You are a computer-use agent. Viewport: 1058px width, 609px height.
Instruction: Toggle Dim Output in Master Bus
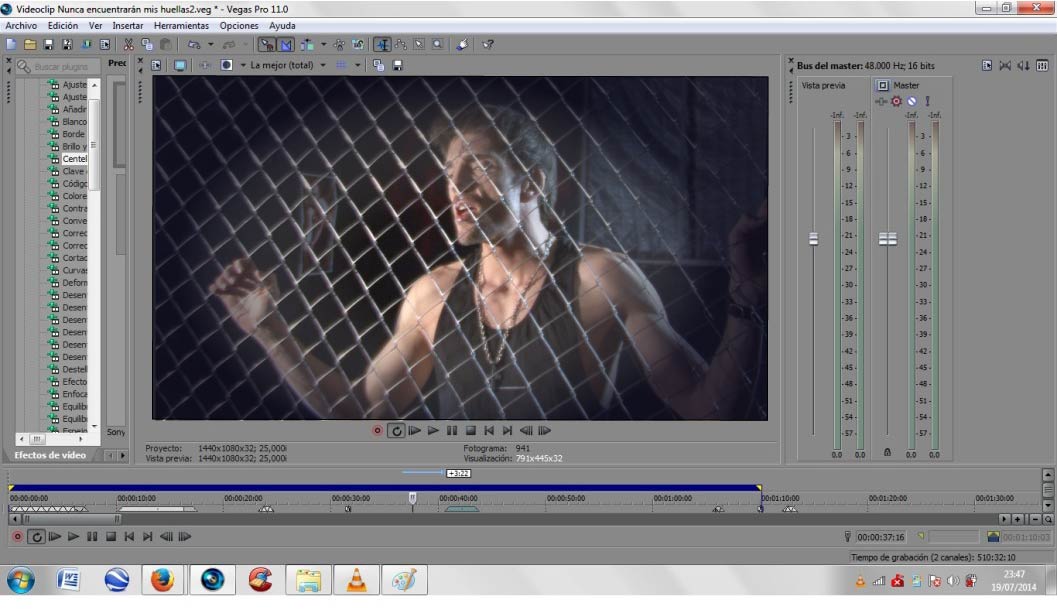click(1024, 65)
